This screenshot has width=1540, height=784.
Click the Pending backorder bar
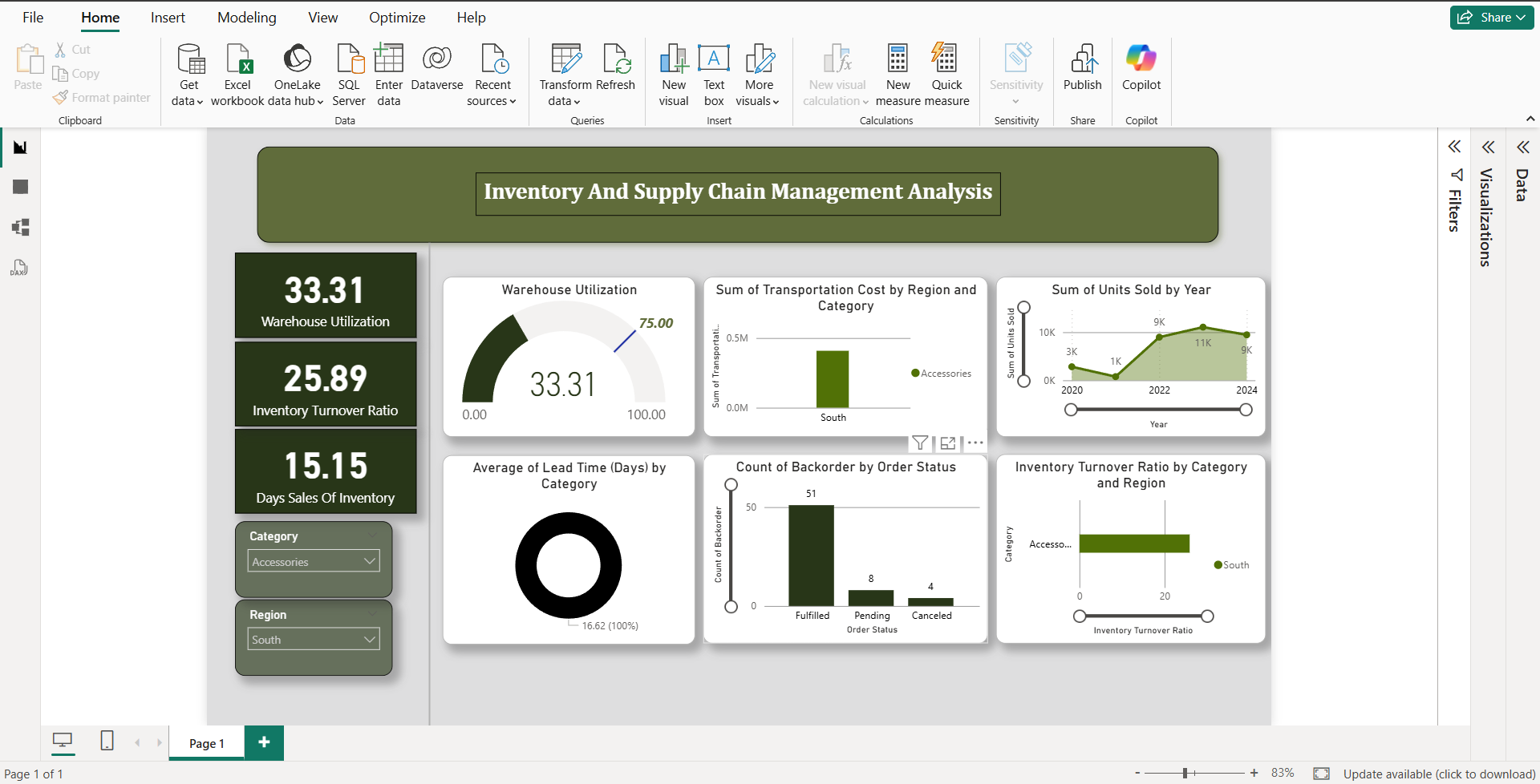tap(871, 598)
